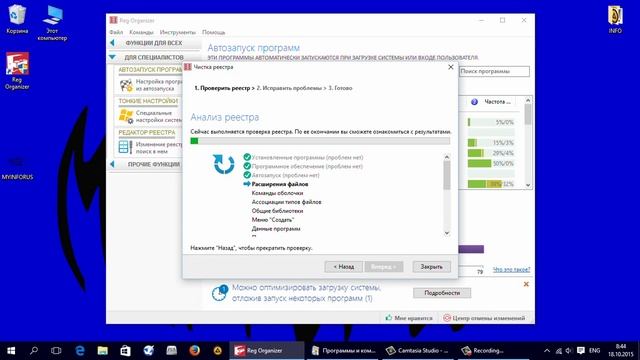The height and width of the screenshot is (360, 640).
Task: Collapse ДЛЯ СПЕЦИАЛИСТОВ section
Action: pos(155,58)
